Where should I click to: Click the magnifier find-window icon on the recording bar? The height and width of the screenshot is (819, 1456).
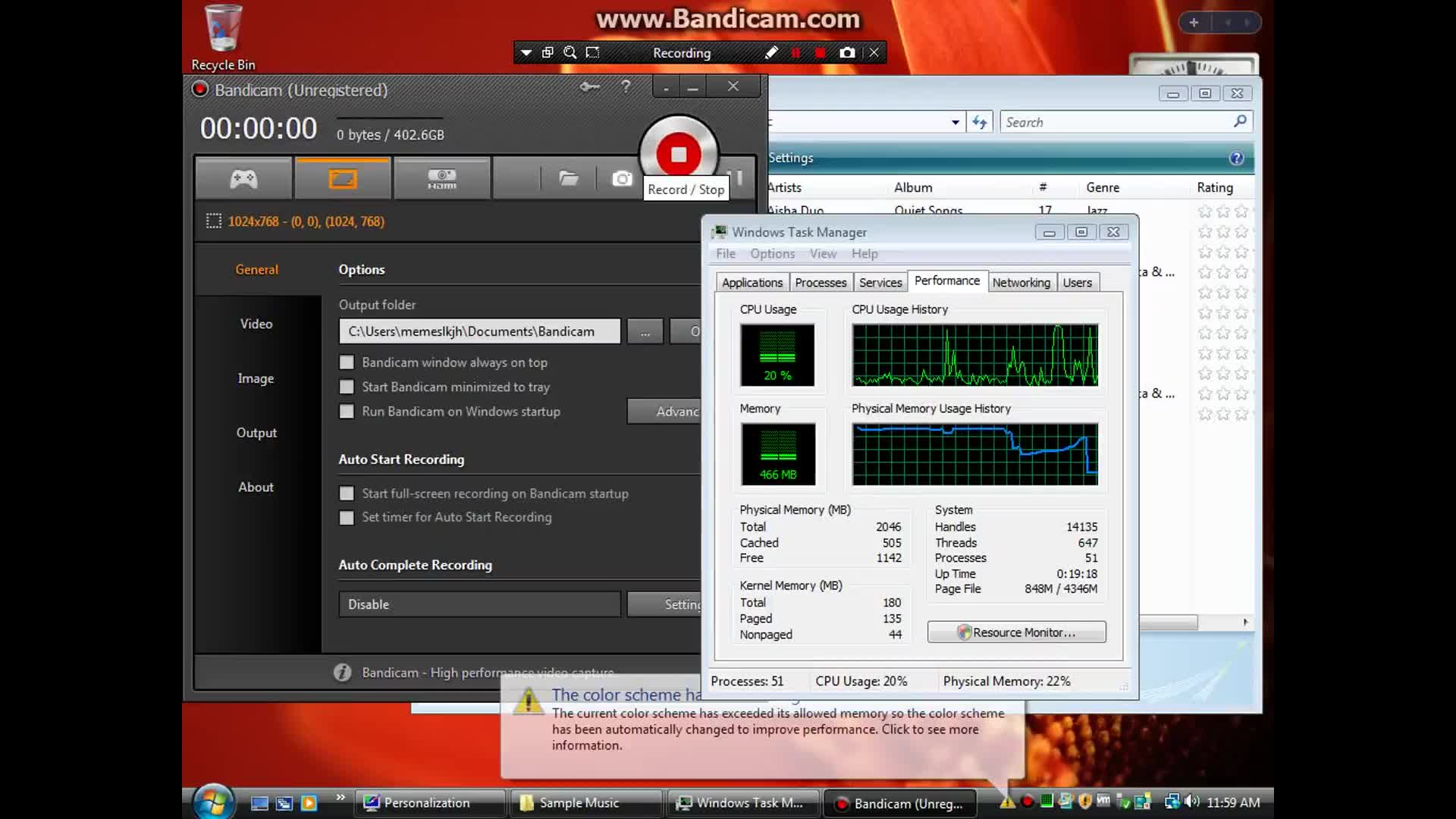(570, 53)
